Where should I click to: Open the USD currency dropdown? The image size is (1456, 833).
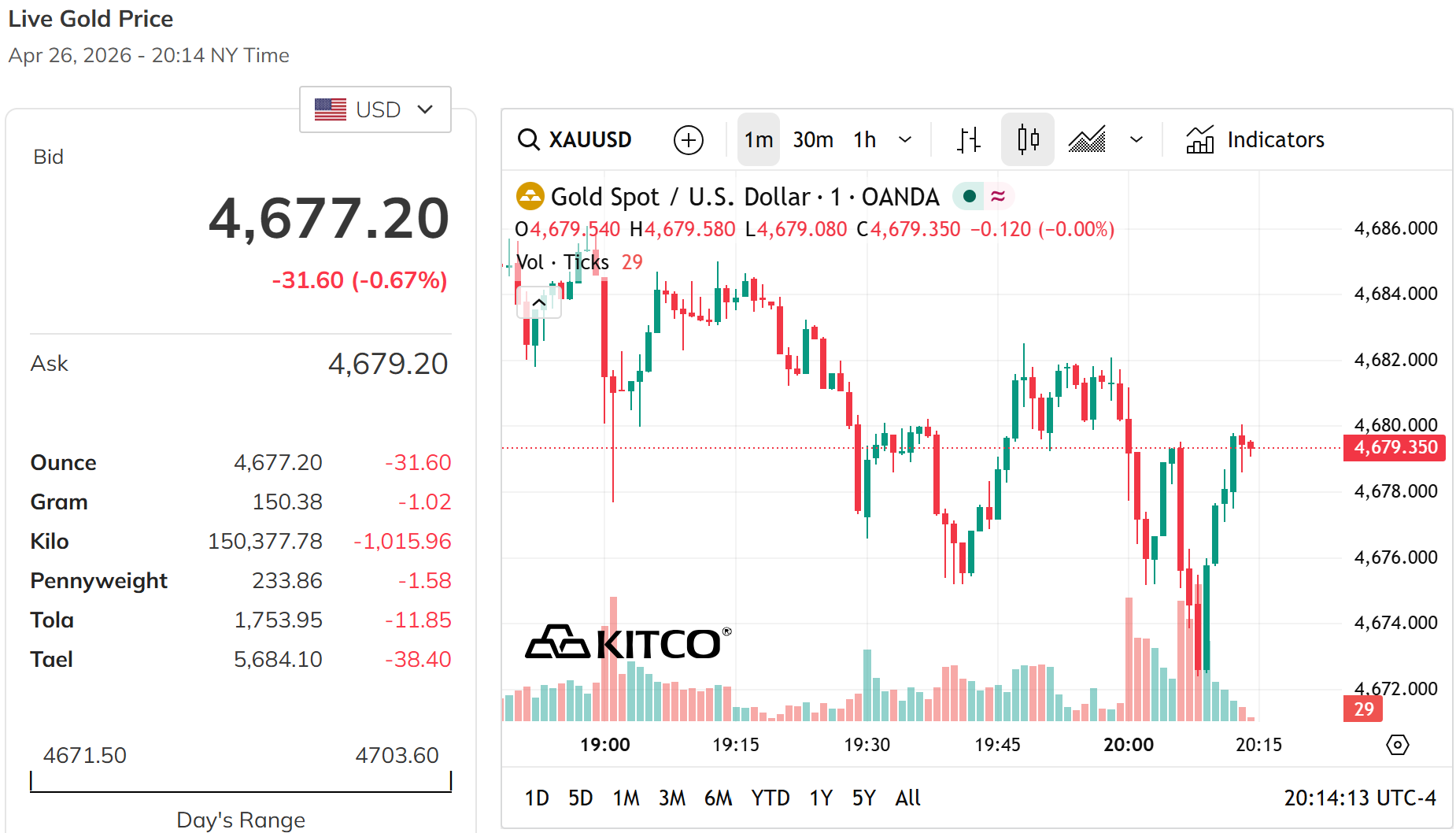(375, 109)
